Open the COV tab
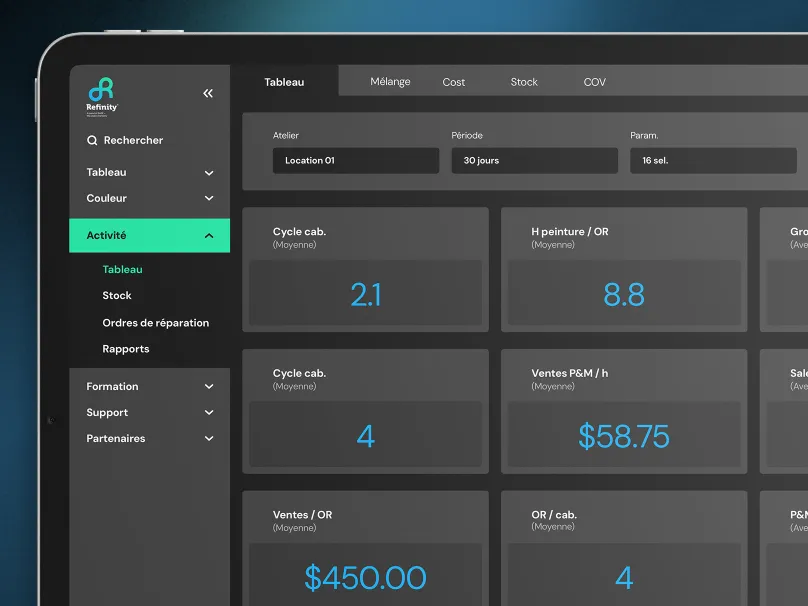Image resolution: width=808 pixels, height=606 pixels. [x=594, y=82]
